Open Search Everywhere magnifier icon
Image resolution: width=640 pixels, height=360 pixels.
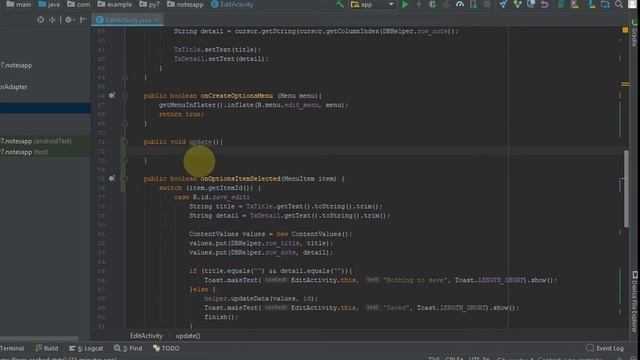point(619,4)
